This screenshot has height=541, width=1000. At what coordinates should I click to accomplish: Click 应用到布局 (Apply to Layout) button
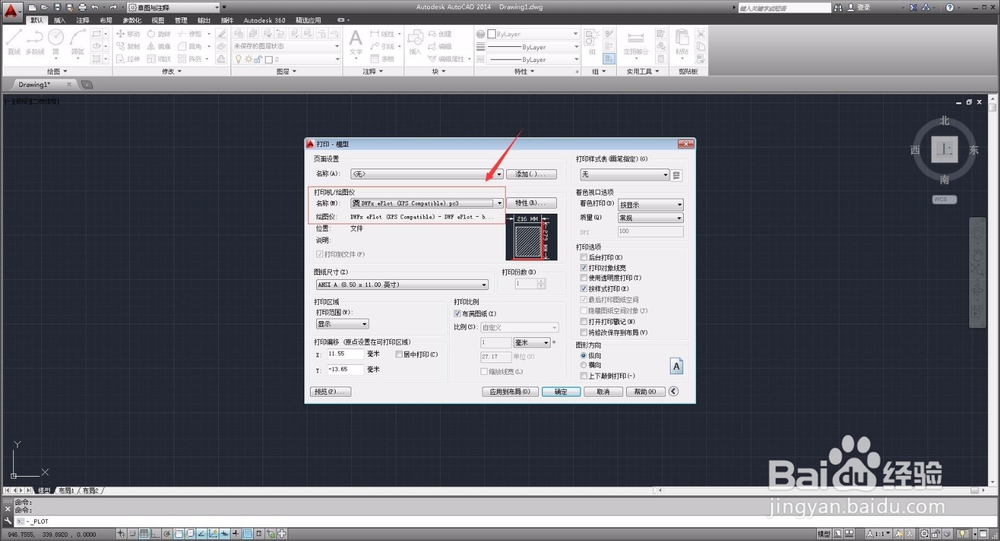coord(510,392)
